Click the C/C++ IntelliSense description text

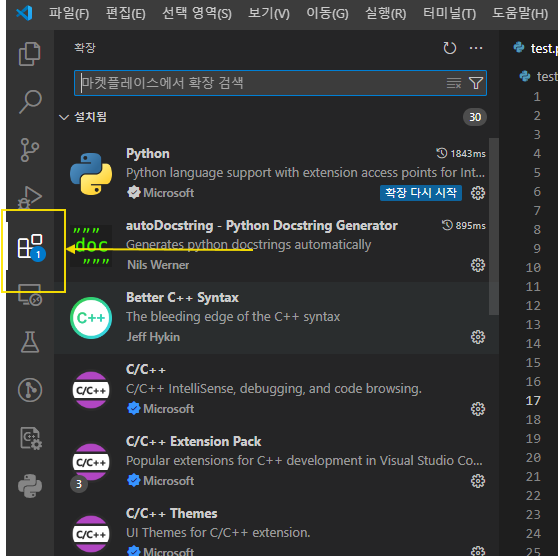pos(274,389)
